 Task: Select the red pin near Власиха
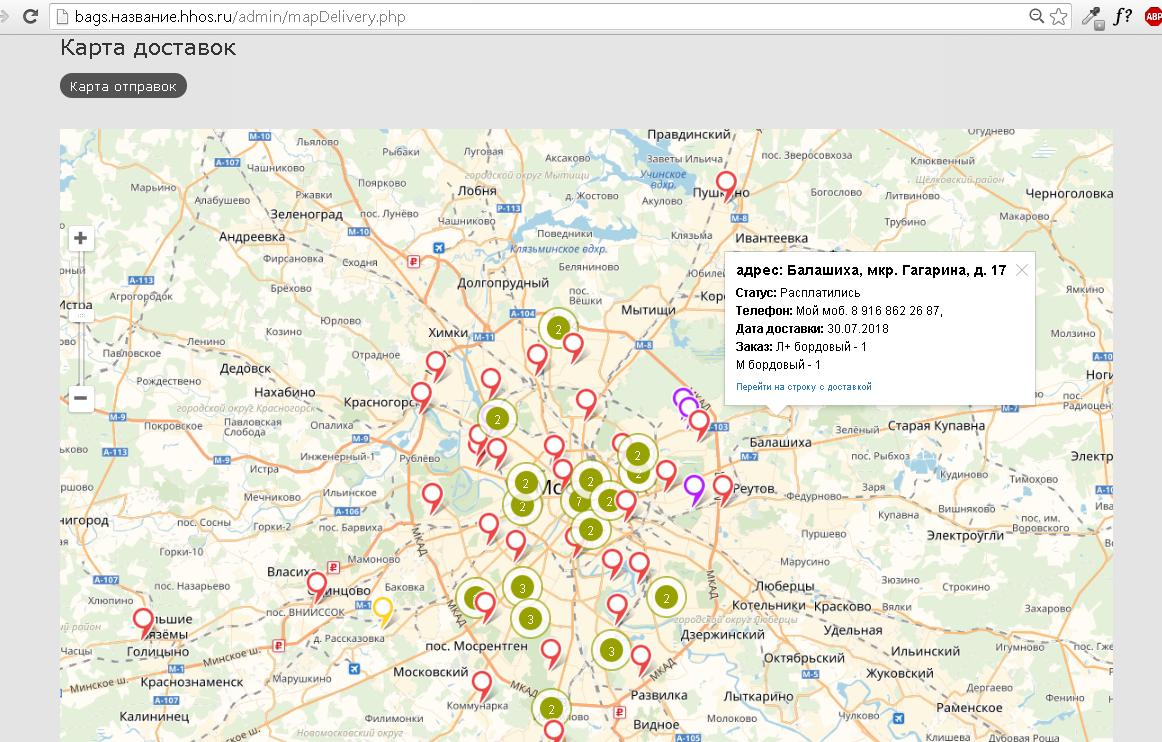pyautogui.click(x=317, y=585)
